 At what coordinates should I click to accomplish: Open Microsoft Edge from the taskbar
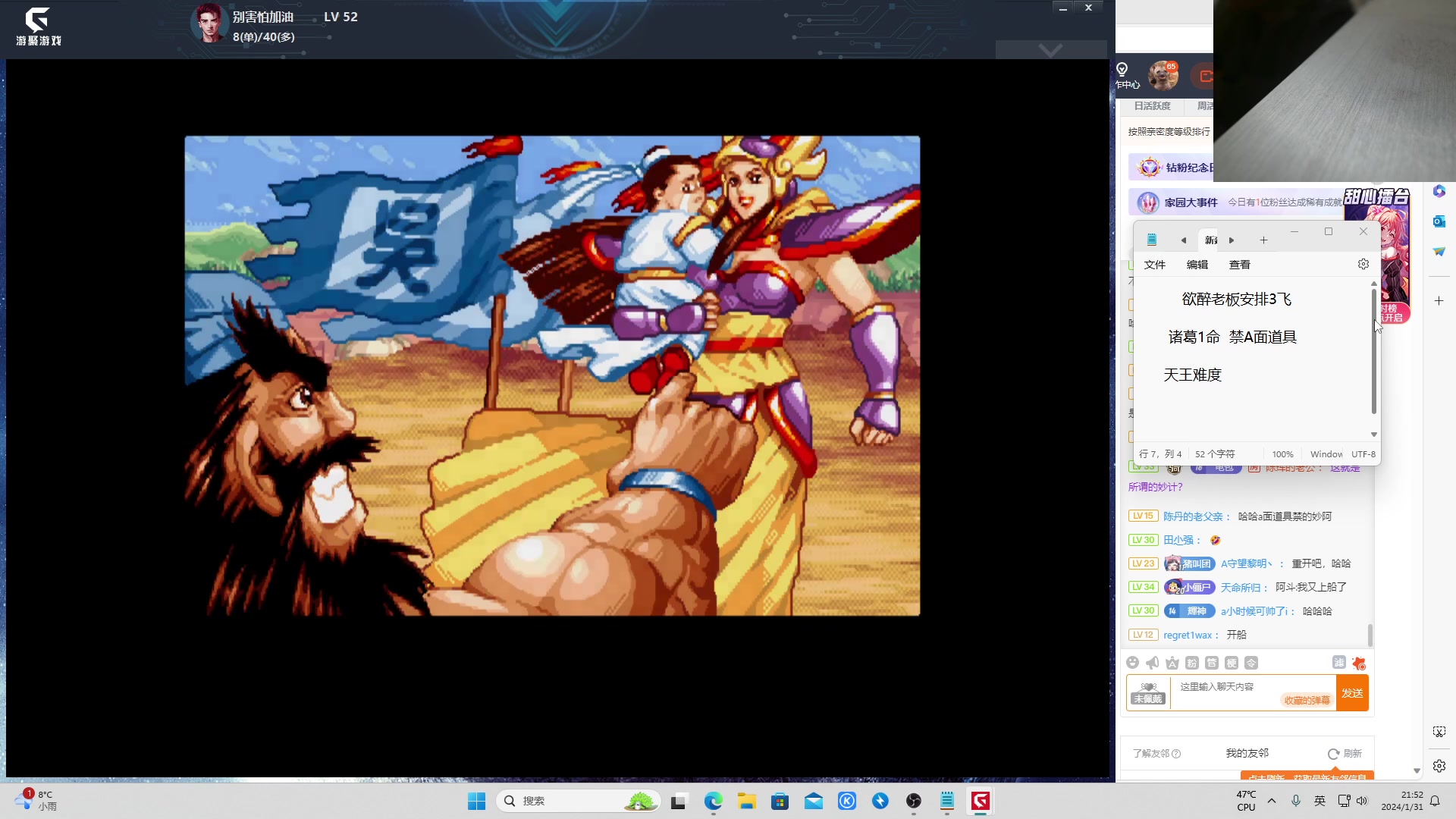tap(714, 801)
